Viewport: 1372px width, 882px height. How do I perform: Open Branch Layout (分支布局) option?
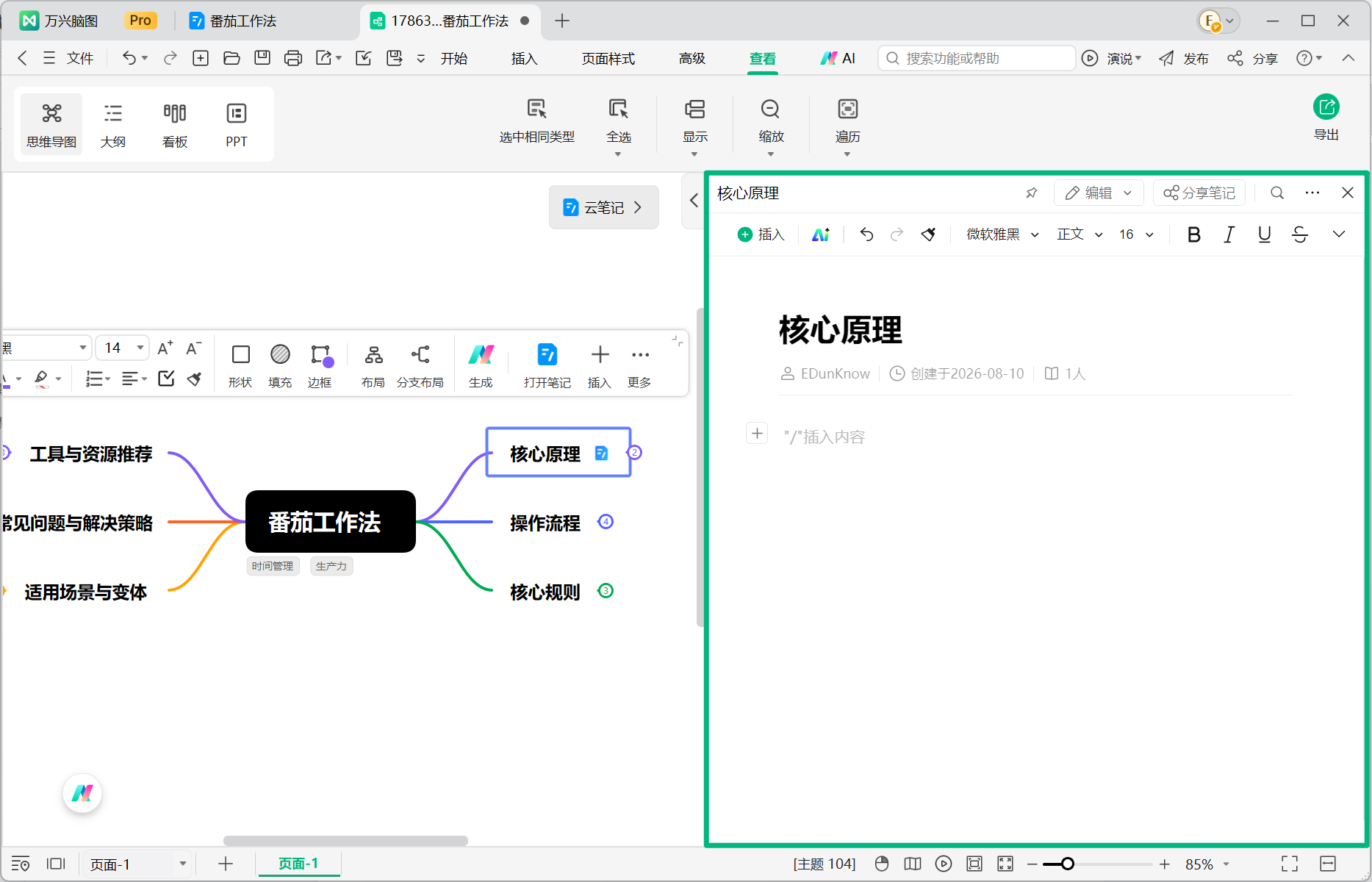tap(420, 365)
